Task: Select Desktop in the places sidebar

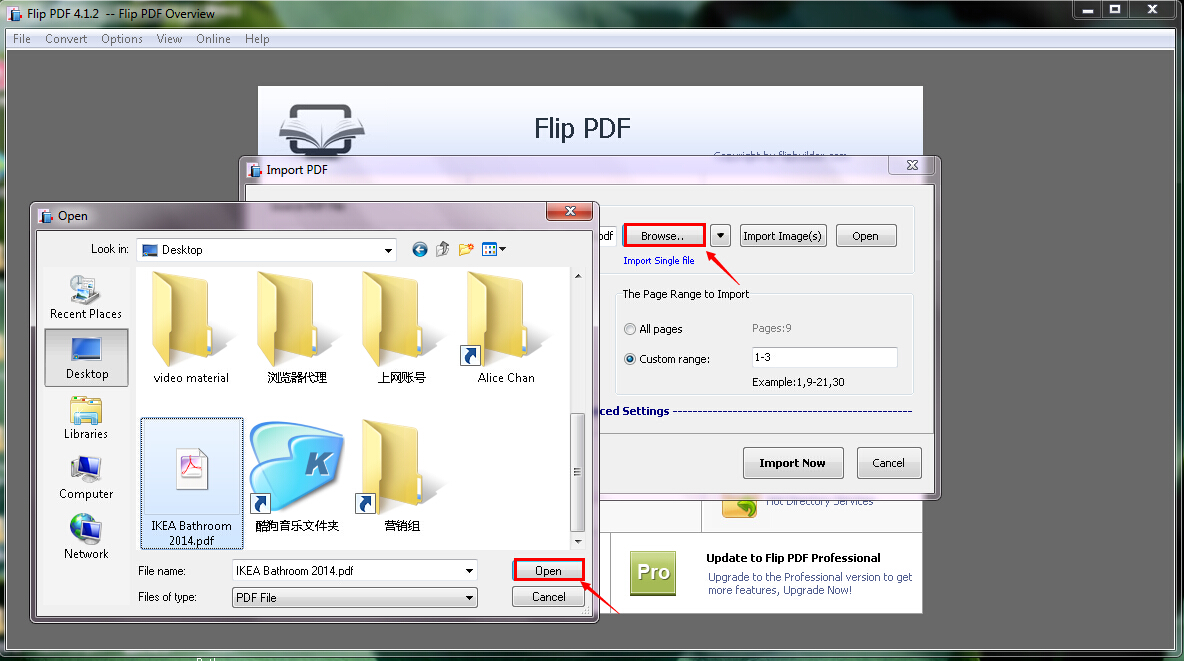Action: tap(86, 357)
